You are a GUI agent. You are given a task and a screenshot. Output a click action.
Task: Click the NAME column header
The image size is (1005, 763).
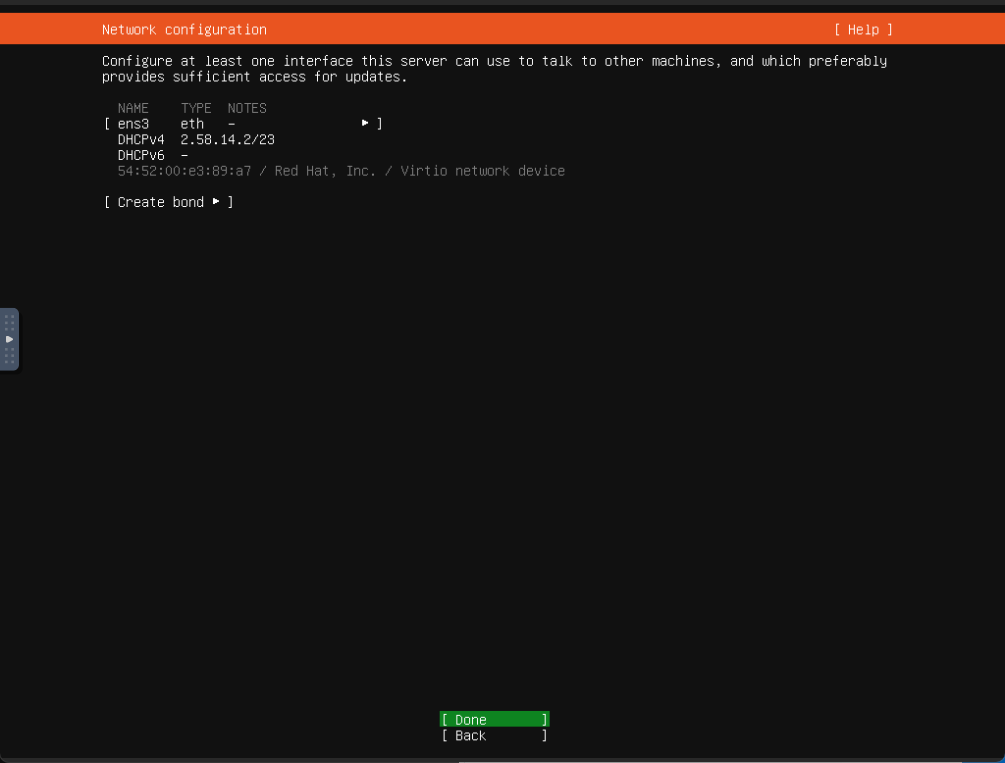133,108
